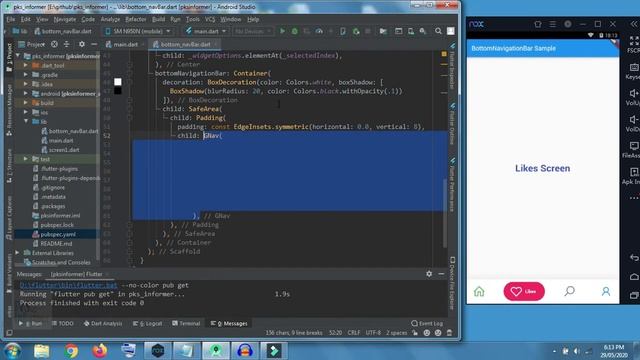Open the Refactor menu
Viewport: 640px width, 360px height.
[136, 19]
